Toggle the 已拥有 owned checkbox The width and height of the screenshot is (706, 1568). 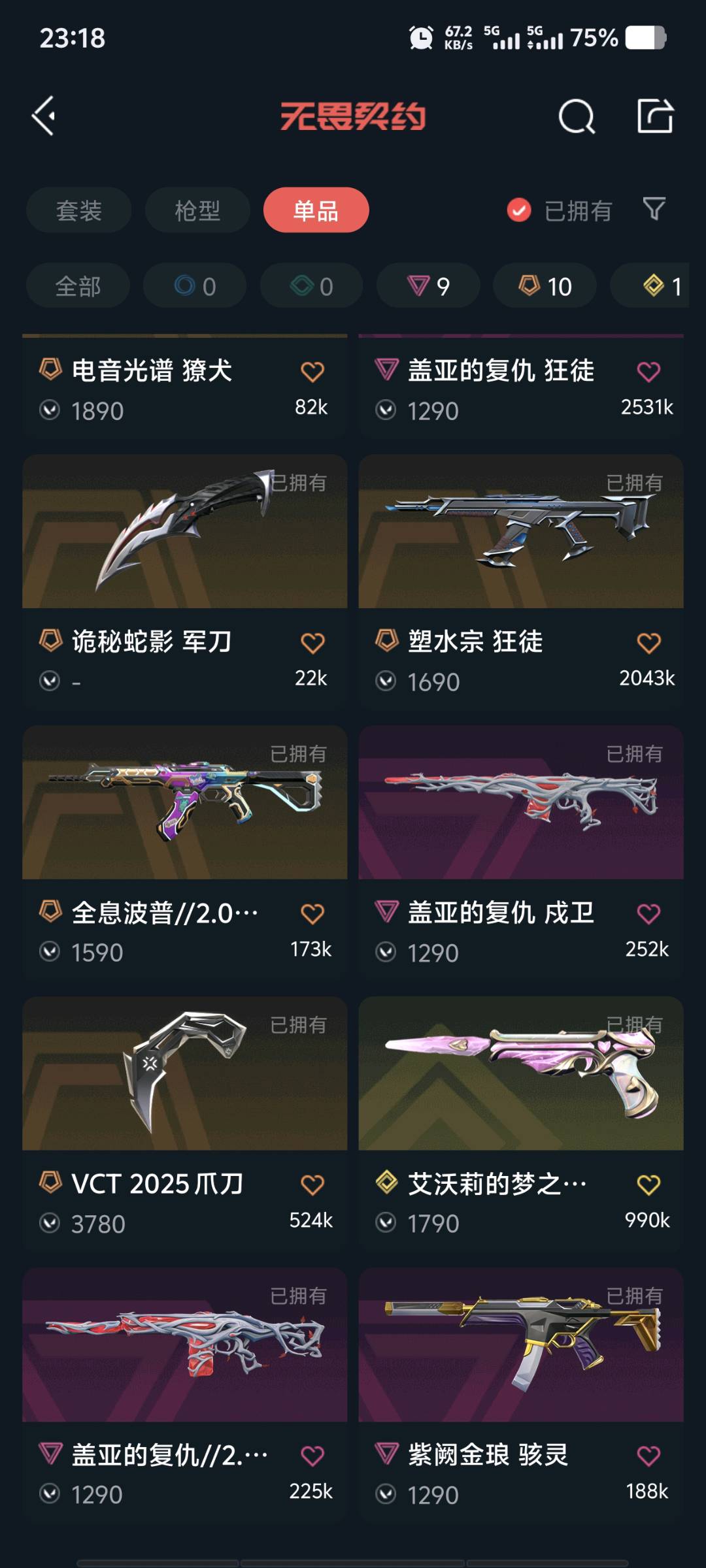coord(519,210)
